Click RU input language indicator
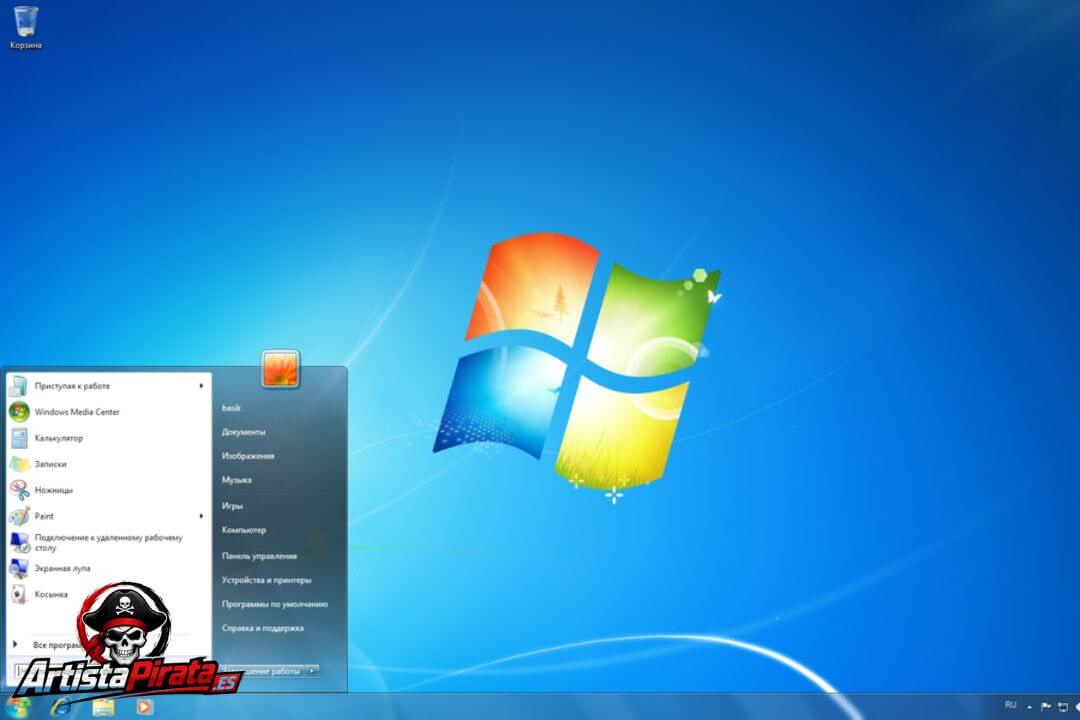 [x=1010, y=705]
